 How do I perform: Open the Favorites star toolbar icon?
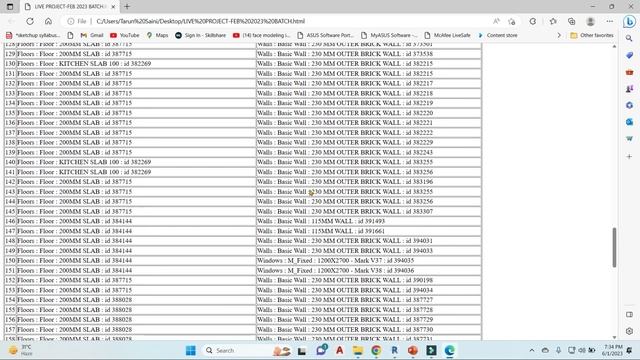pyautogui.click(x=553, y=21)
